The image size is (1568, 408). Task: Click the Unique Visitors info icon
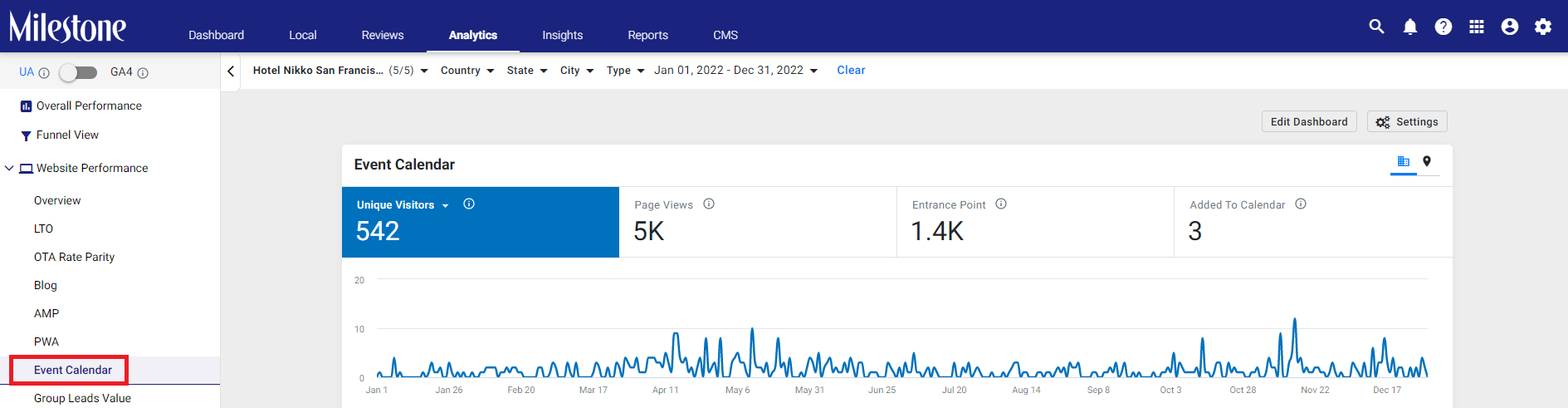(x=469, y=204)
